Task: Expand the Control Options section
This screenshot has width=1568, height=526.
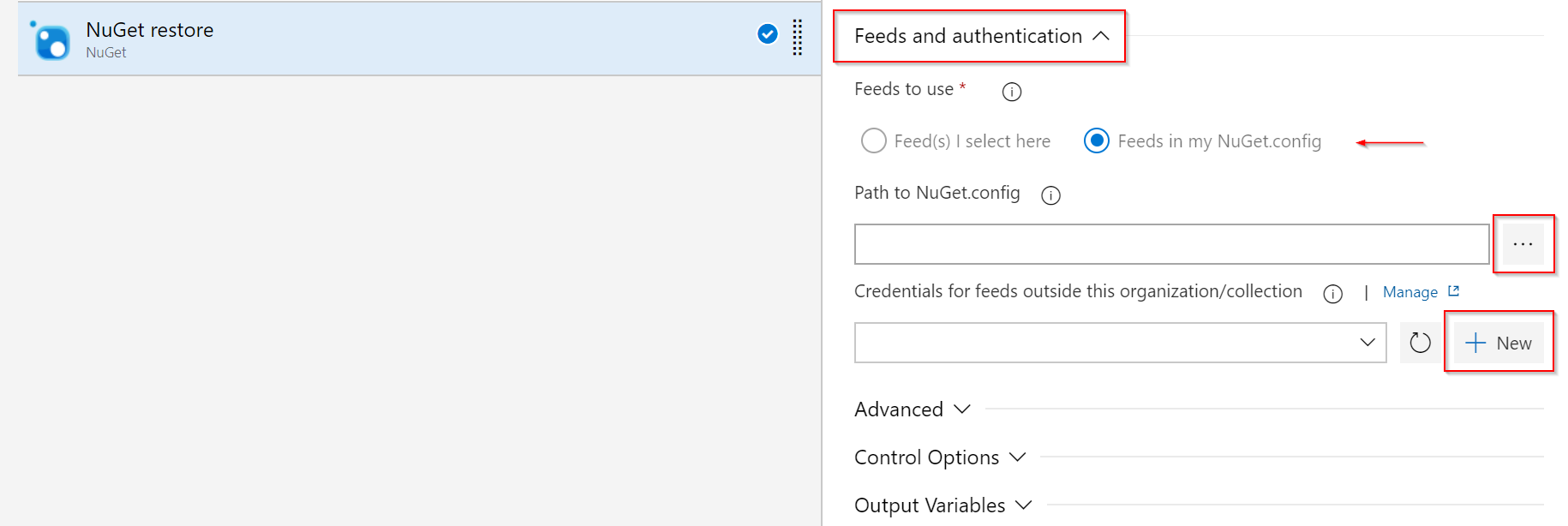Action: click(x=940, y=457)
